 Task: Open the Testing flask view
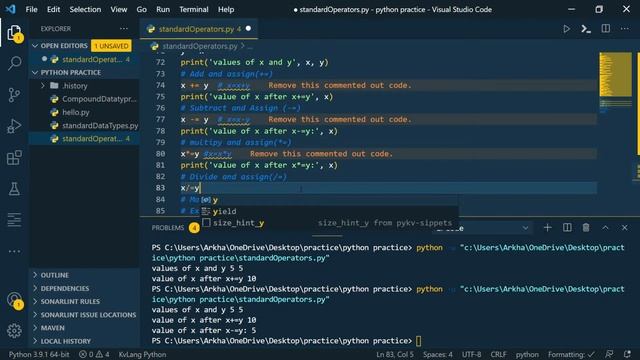pyautogui.click(x=14, y=189)
